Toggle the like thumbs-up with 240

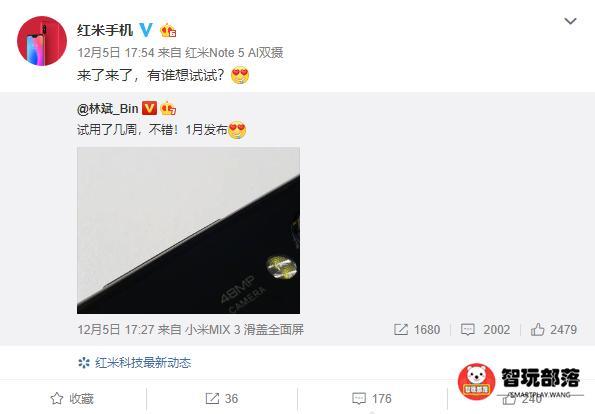point(522,398)
